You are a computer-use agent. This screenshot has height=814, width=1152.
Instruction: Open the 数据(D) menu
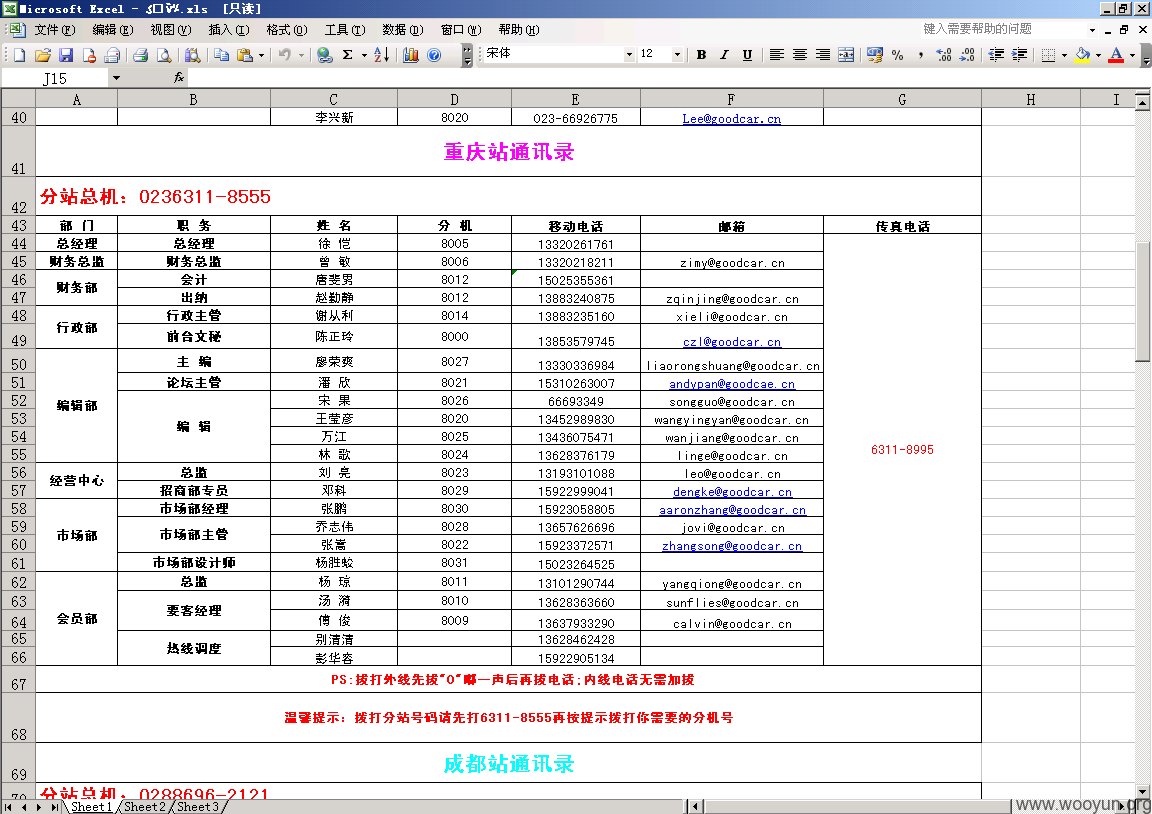pos(403,30)
